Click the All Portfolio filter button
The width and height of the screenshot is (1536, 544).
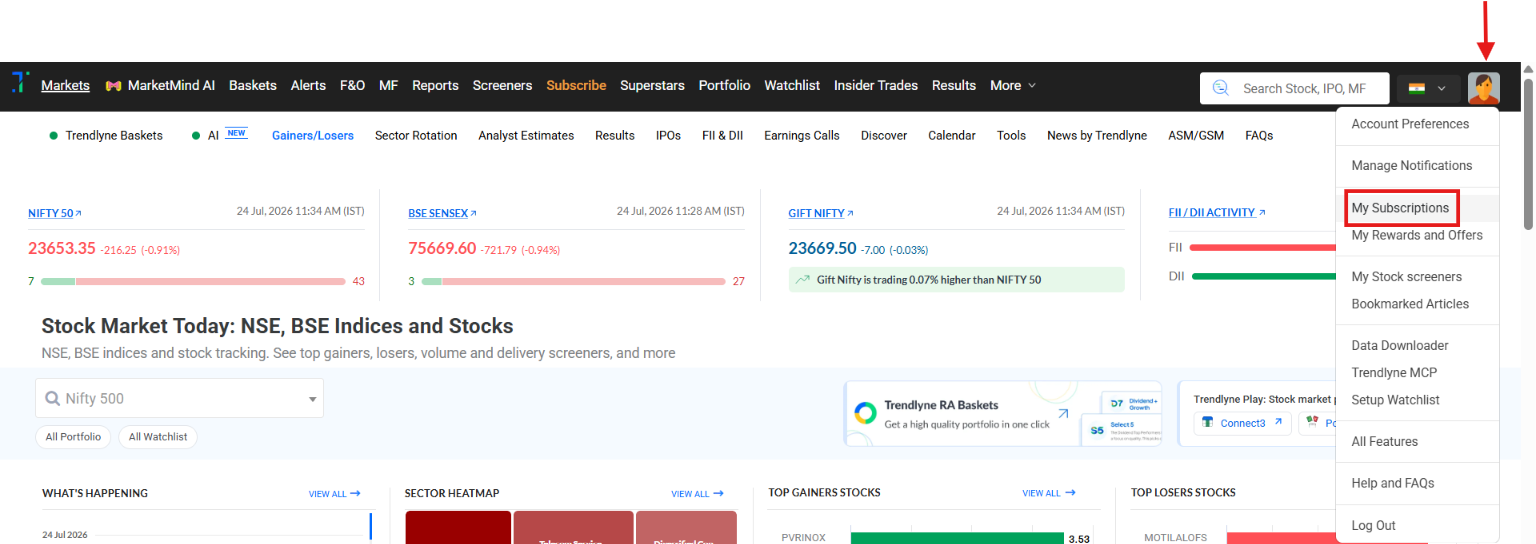coord(74,436)
